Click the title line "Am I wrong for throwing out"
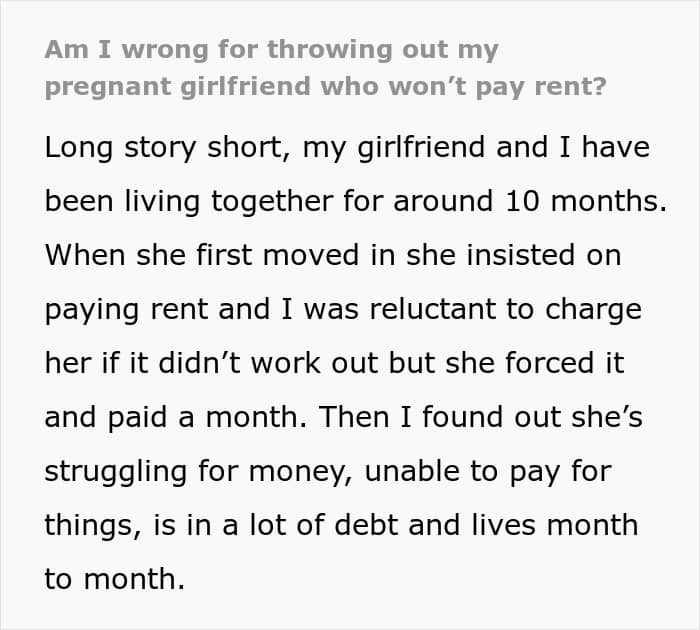Viewport: 700px width, 630px height. (x=271, y=49)
